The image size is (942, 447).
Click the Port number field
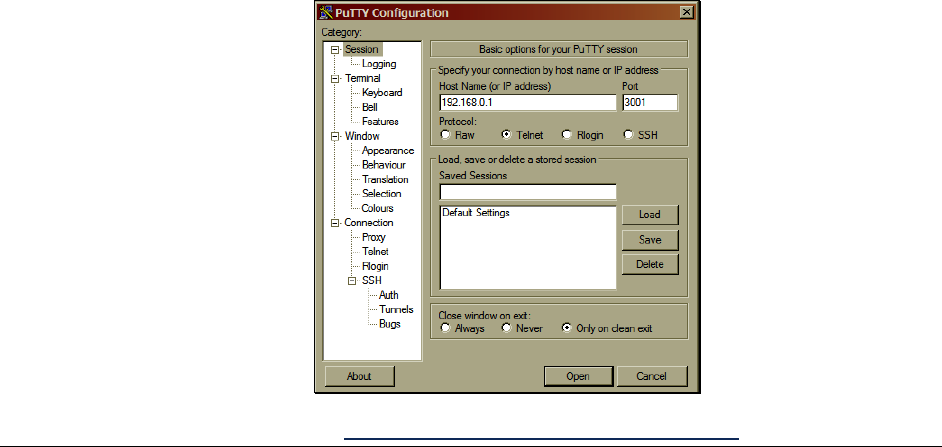pyautogui.click(x=650, y=102)
